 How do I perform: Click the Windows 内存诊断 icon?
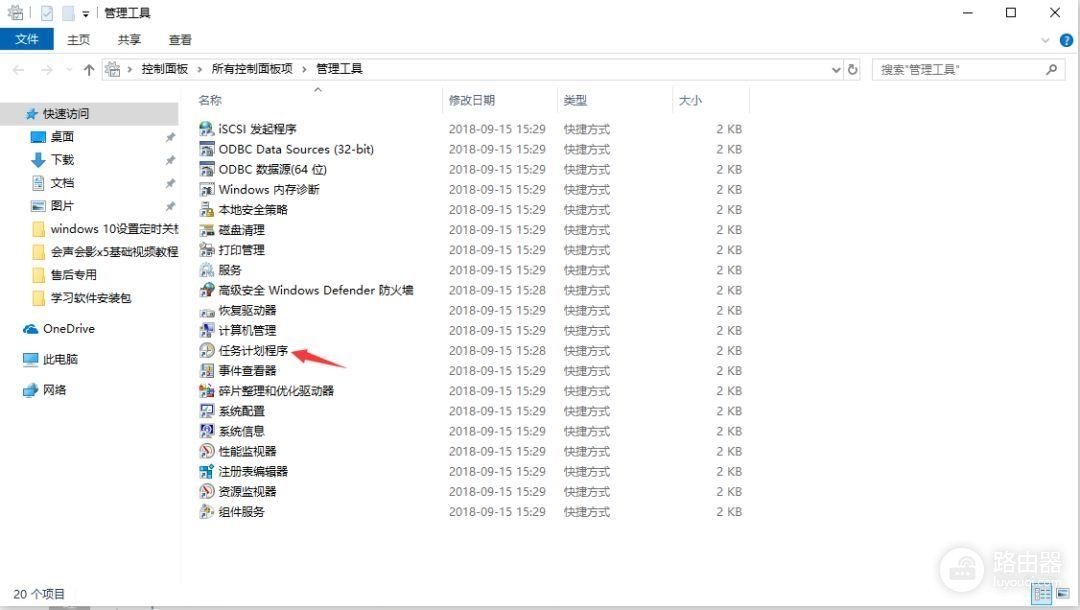[x=207, y=189]
